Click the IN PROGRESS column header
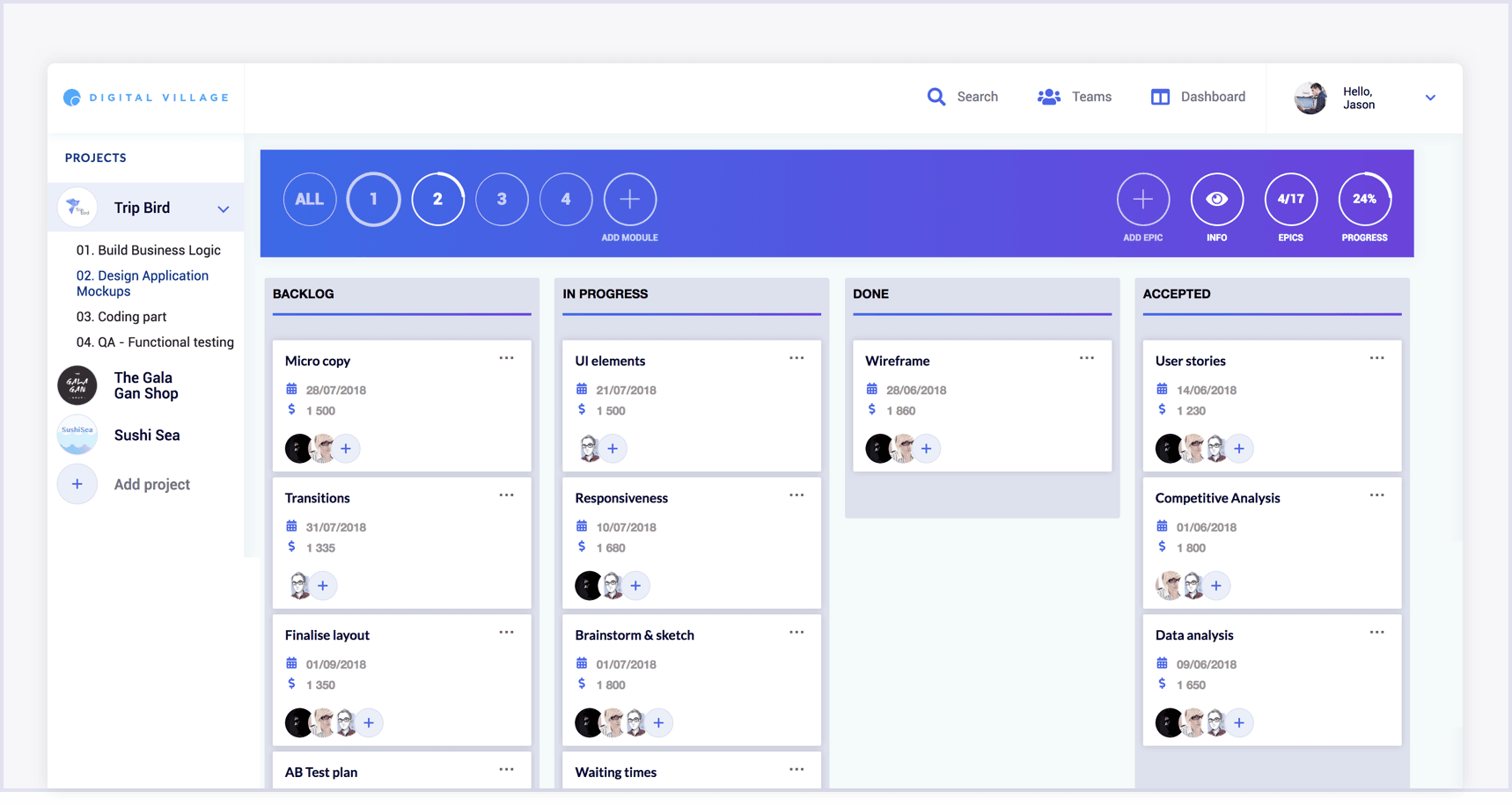This screenshot has height=806, width=1512. point(606,294)
